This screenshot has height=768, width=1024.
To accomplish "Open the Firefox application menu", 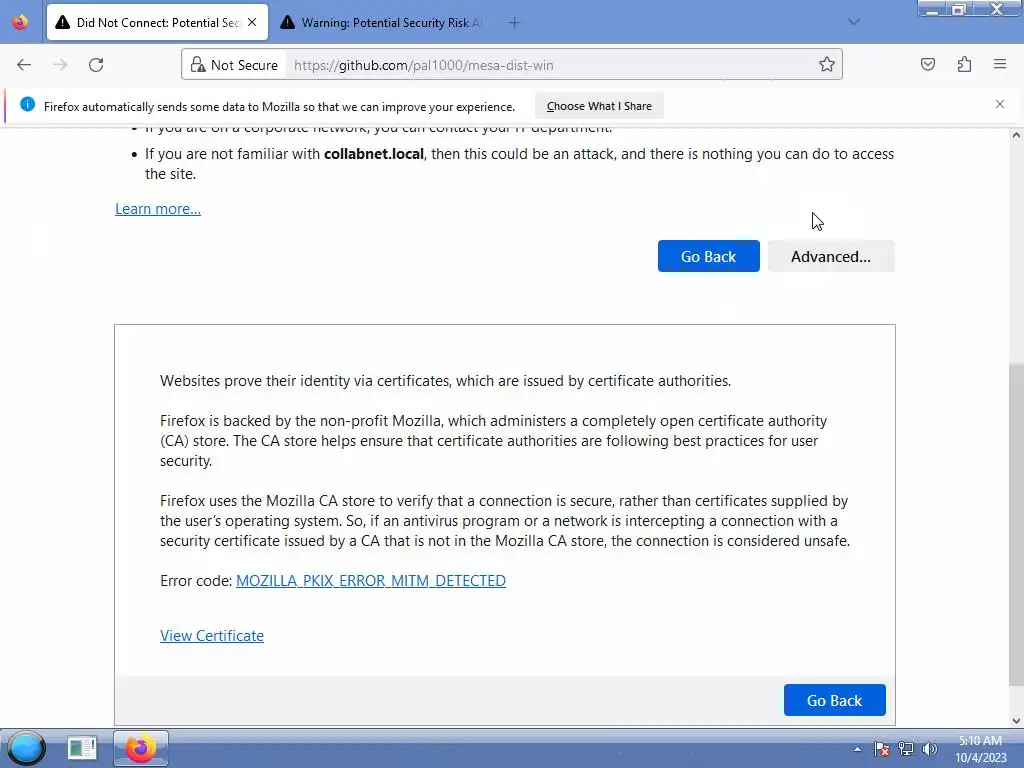I will point(1000,64).
